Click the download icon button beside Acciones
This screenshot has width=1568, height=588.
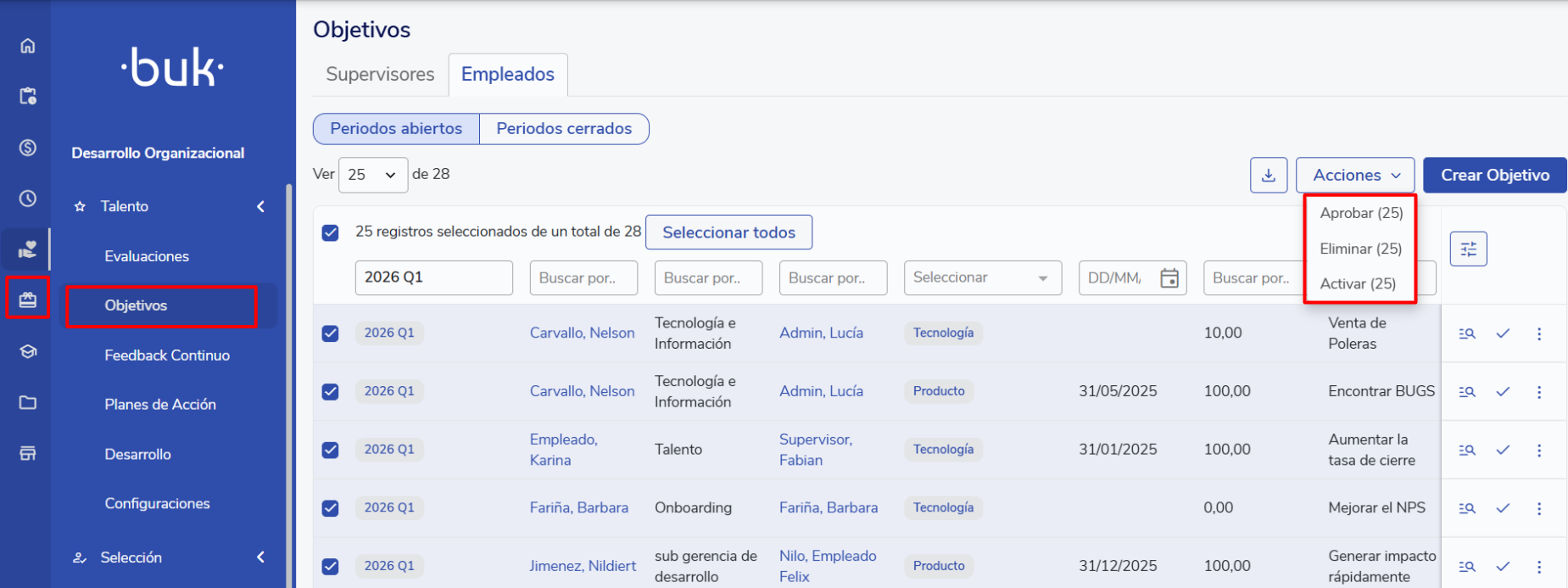pyautogui.click(x=1269, y=175)
